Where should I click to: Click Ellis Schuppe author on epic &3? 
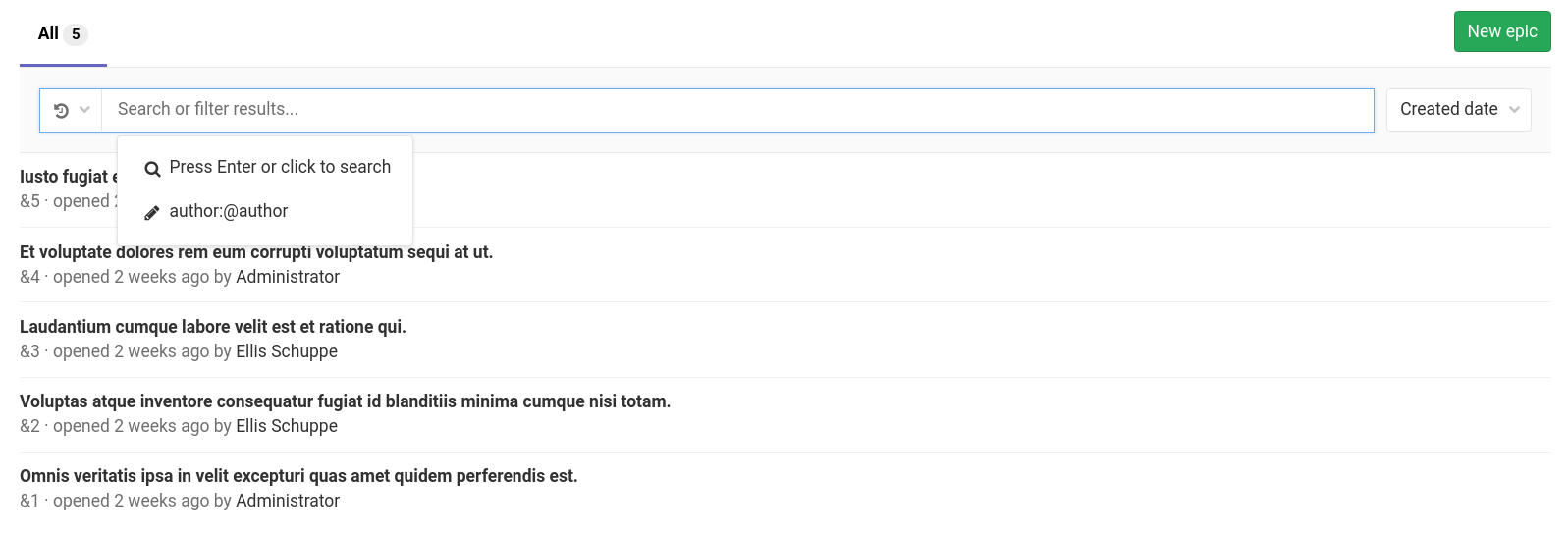(287, 351)
